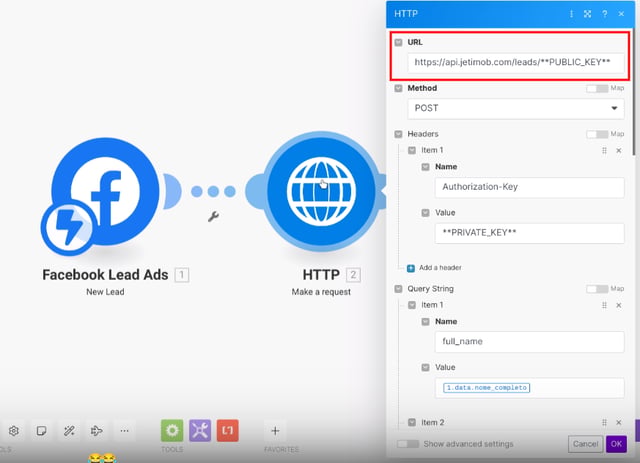Click the OK button
The image size is (640, 463).
(x=616, y=444)
